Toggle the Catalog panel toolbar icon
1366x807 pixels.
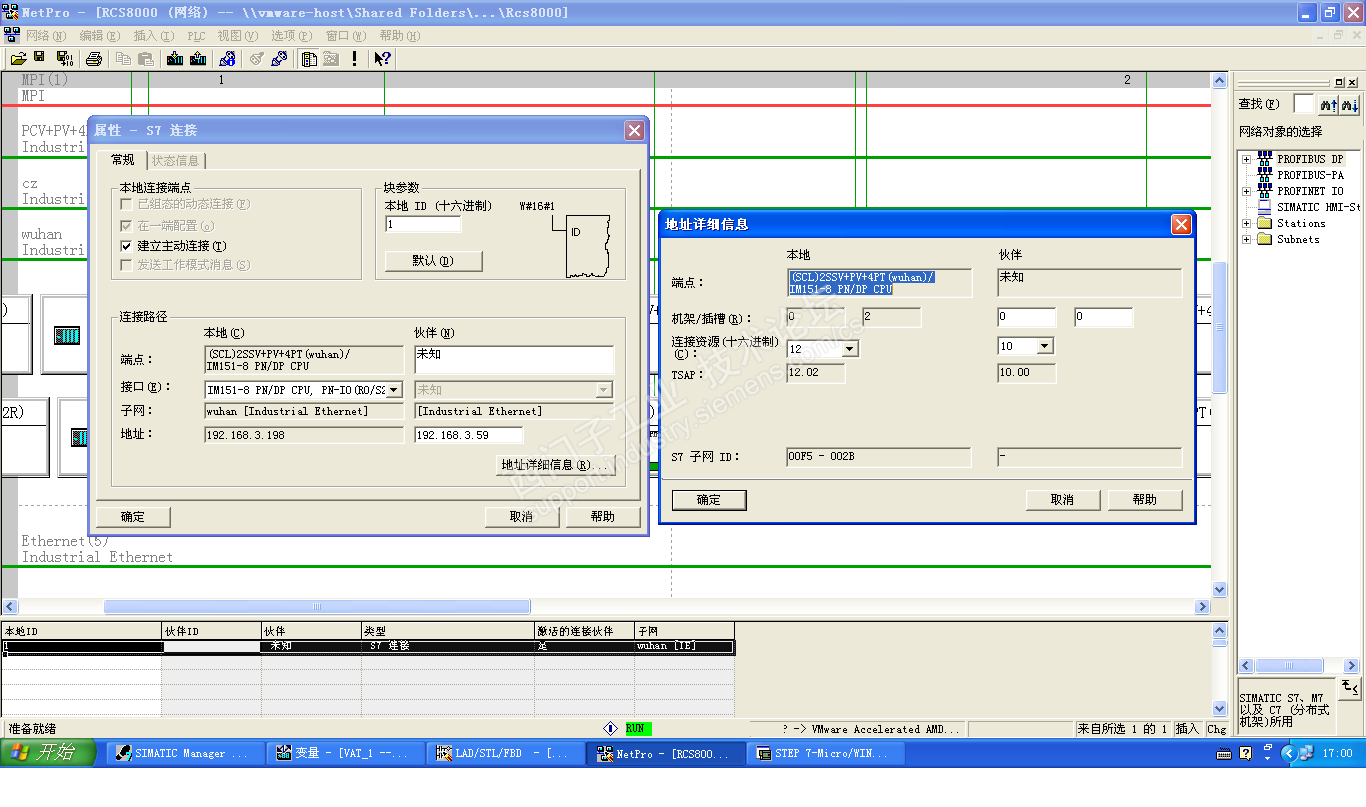pos(309,59)
